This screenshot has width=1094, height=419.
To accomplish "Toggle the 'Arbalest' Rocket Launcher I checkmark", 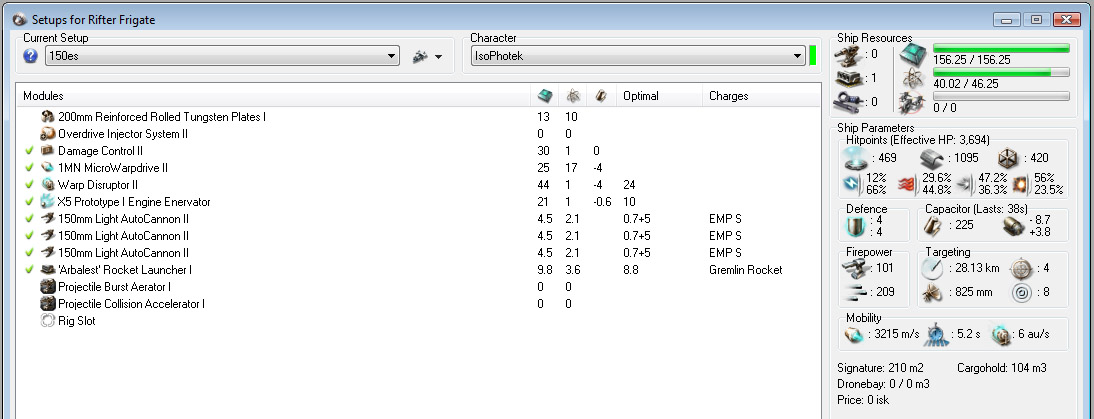I will [29, 270].
